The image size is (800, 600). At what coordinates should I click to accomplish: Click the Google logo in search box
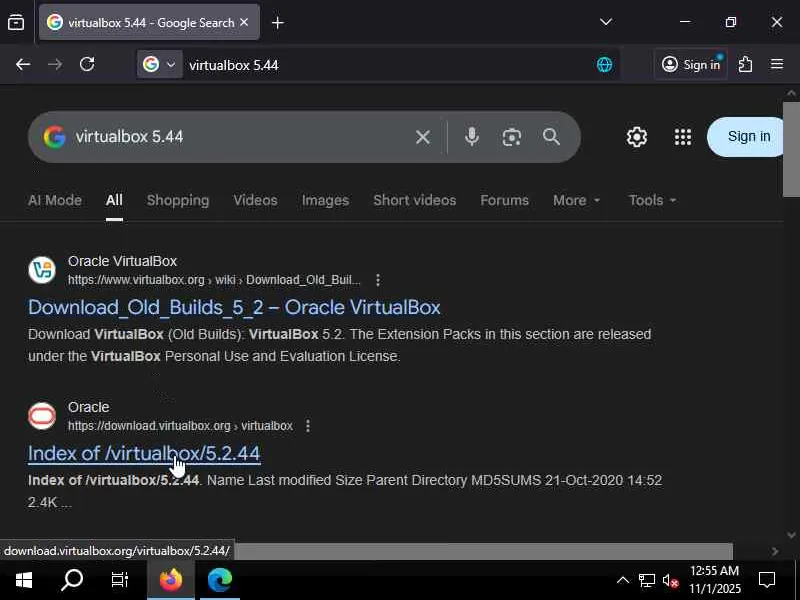[x=55, y=137]
